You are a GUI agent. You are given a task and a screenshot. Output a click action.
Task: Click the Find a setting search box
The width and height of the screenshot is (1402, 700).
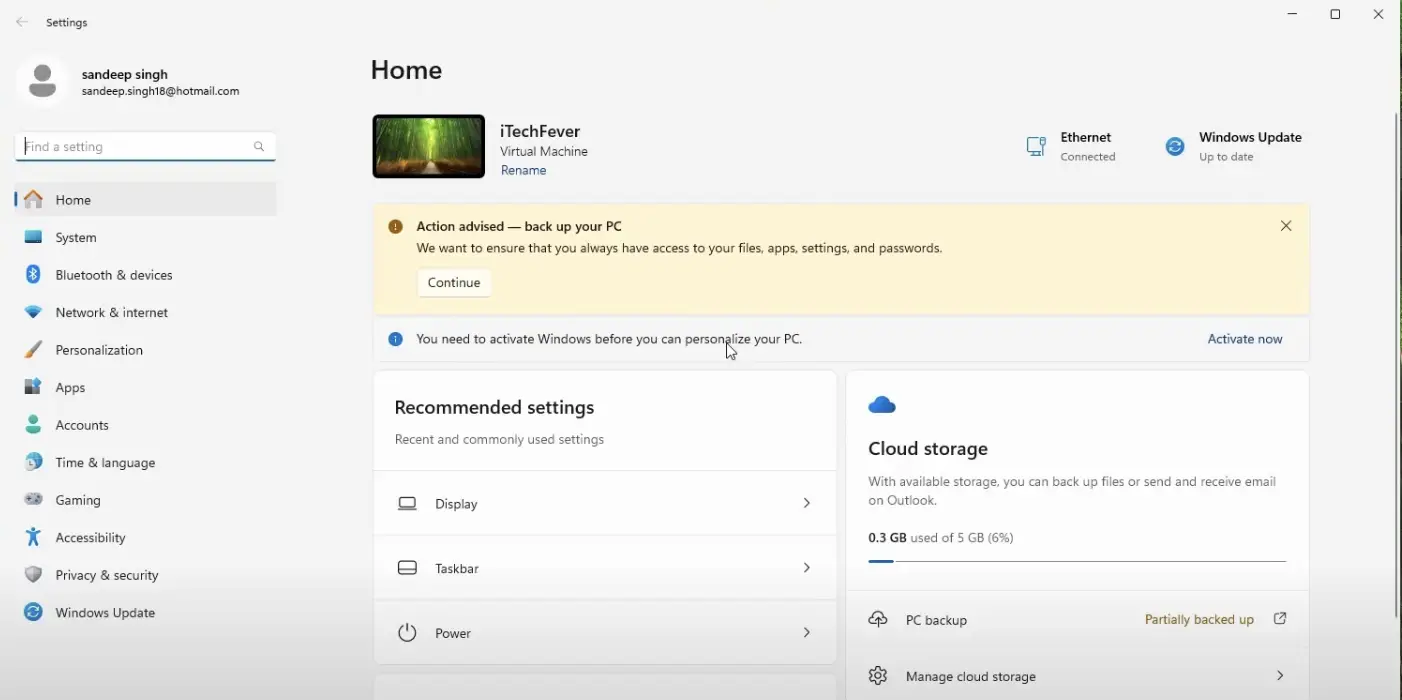[146, 146]
